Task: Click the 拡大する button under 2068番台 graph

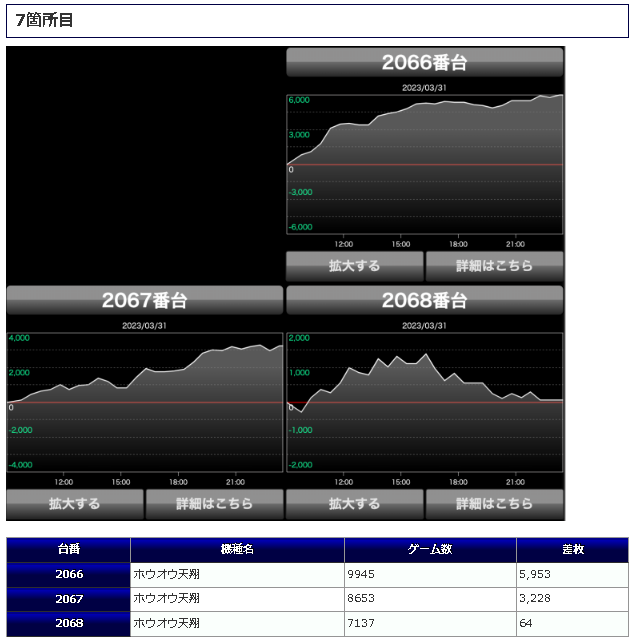Action: [355, 504]
